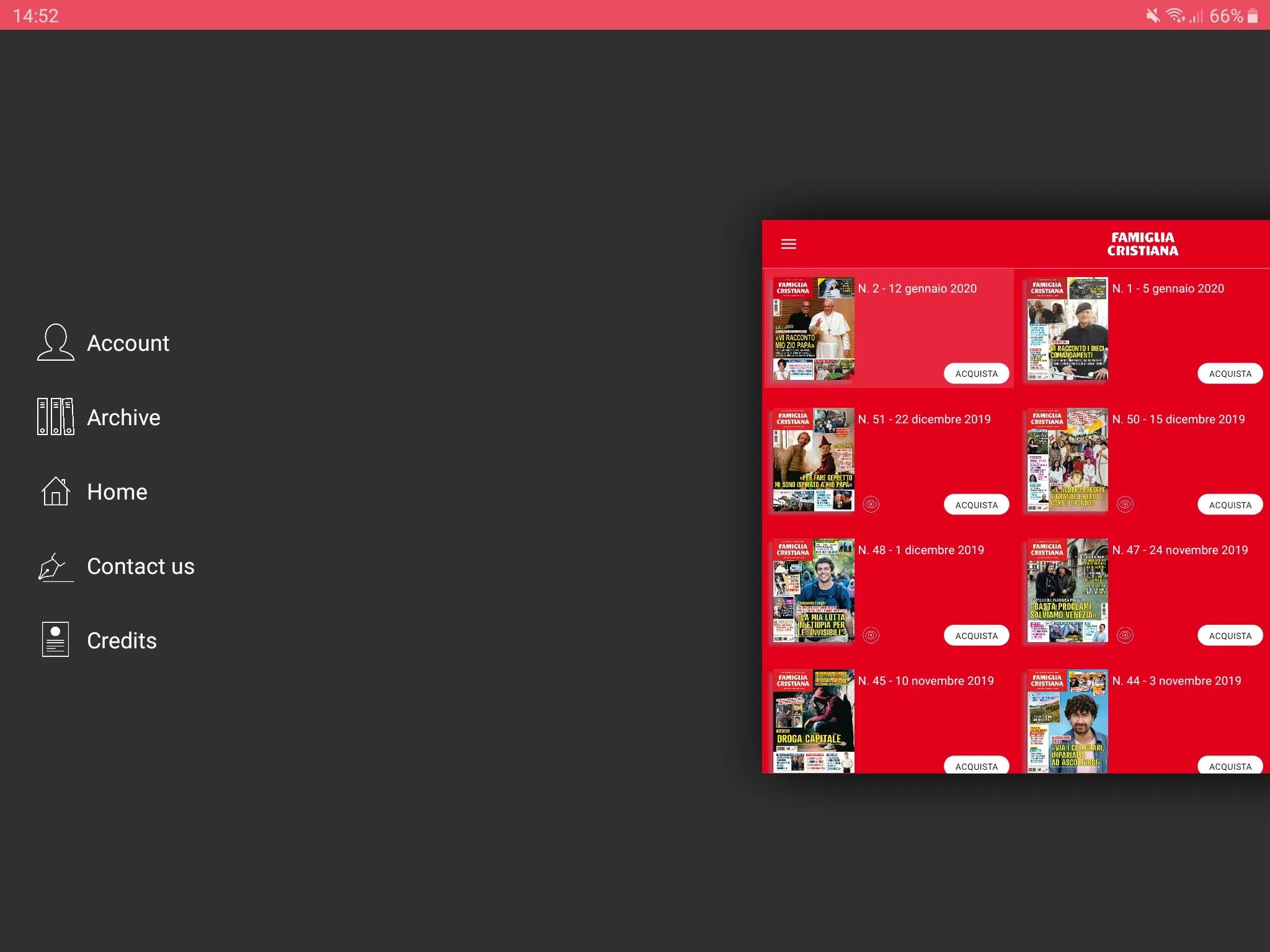
Task: Tap the hamburger menu icon
Action: point(788,244)
